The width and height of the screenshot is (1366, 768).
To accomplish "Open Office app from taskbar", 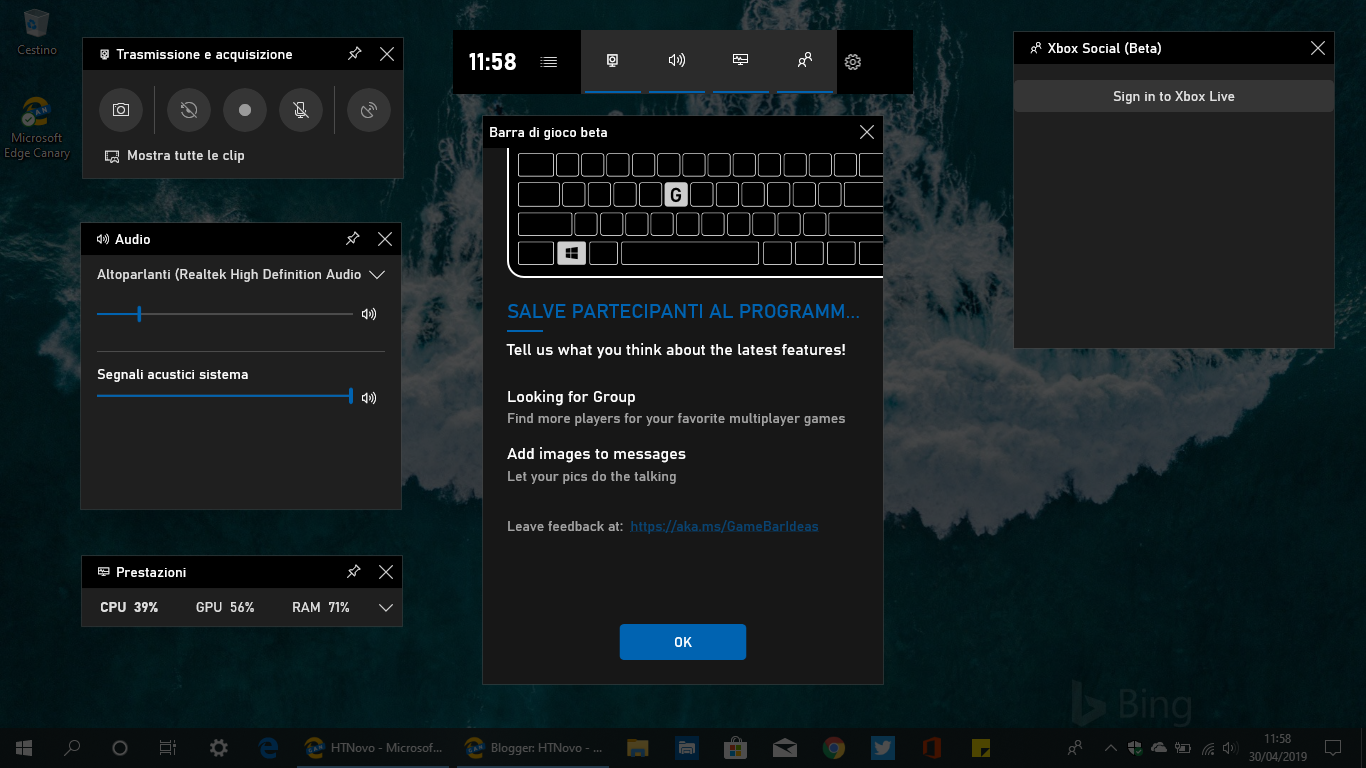I will [x=932, y=748].
